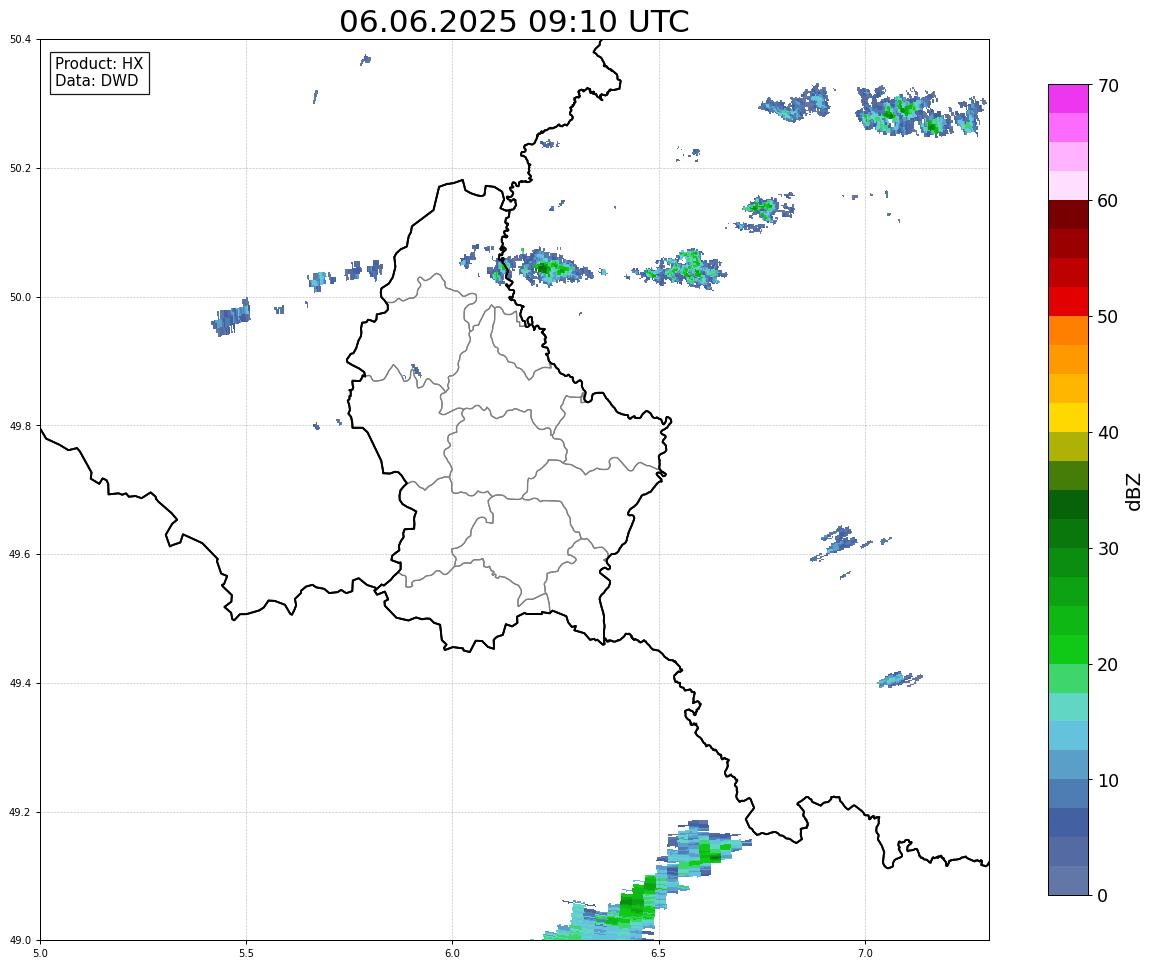
Task: Click the colorbar tick label "10"
Action: click(x=1108, y=781)
